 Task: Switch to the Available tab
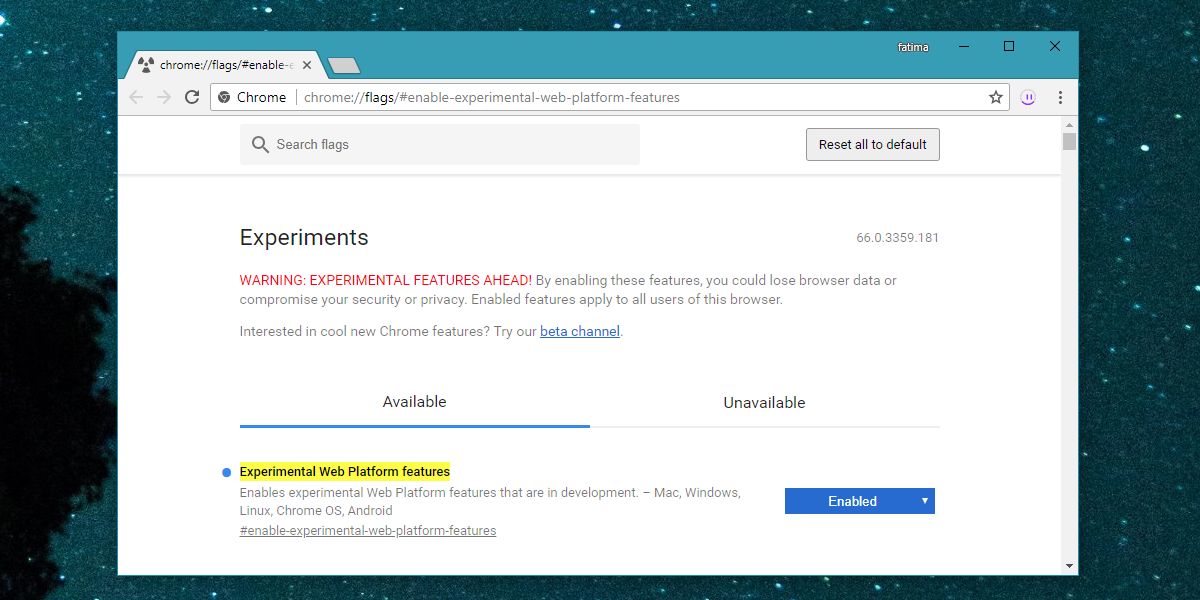click(414, 402)
